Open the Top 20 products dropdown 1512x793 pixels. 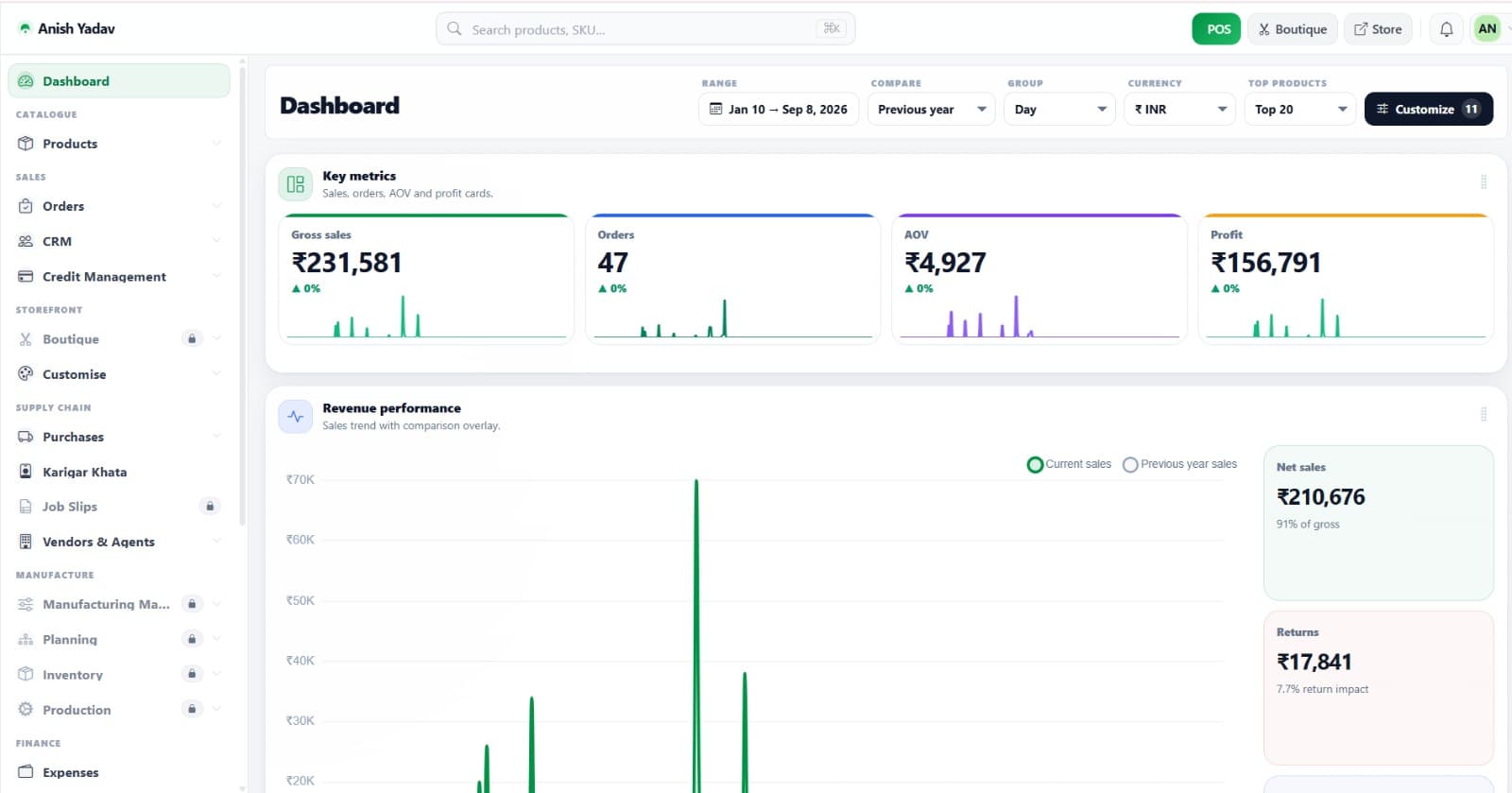coord(1299,110)
